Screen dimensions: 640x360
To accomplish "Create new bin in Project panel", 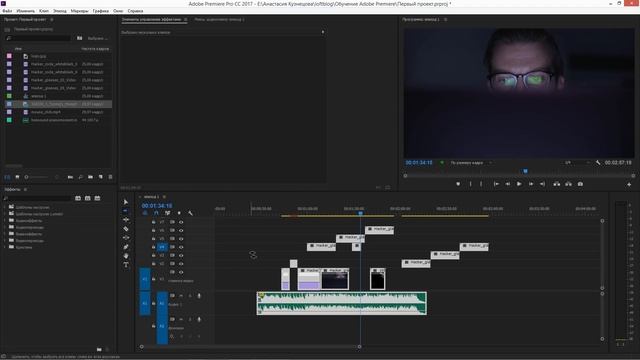I will click(90, 177).
